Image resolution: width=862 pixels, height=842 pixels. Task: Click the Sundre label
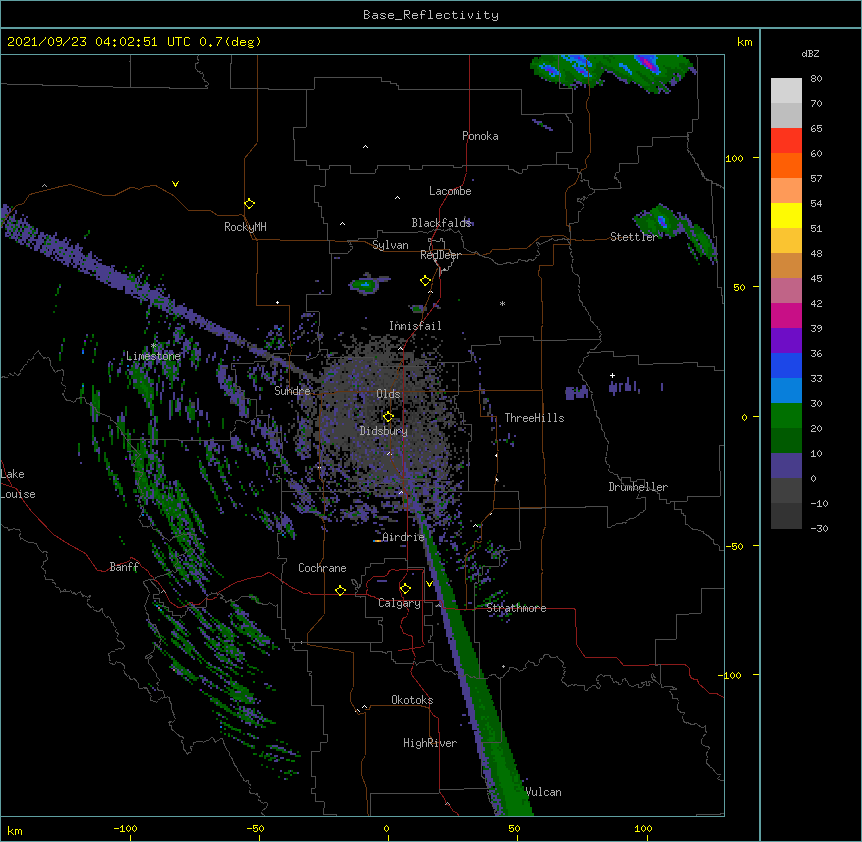pyautogui.click(x=292, y=391)
